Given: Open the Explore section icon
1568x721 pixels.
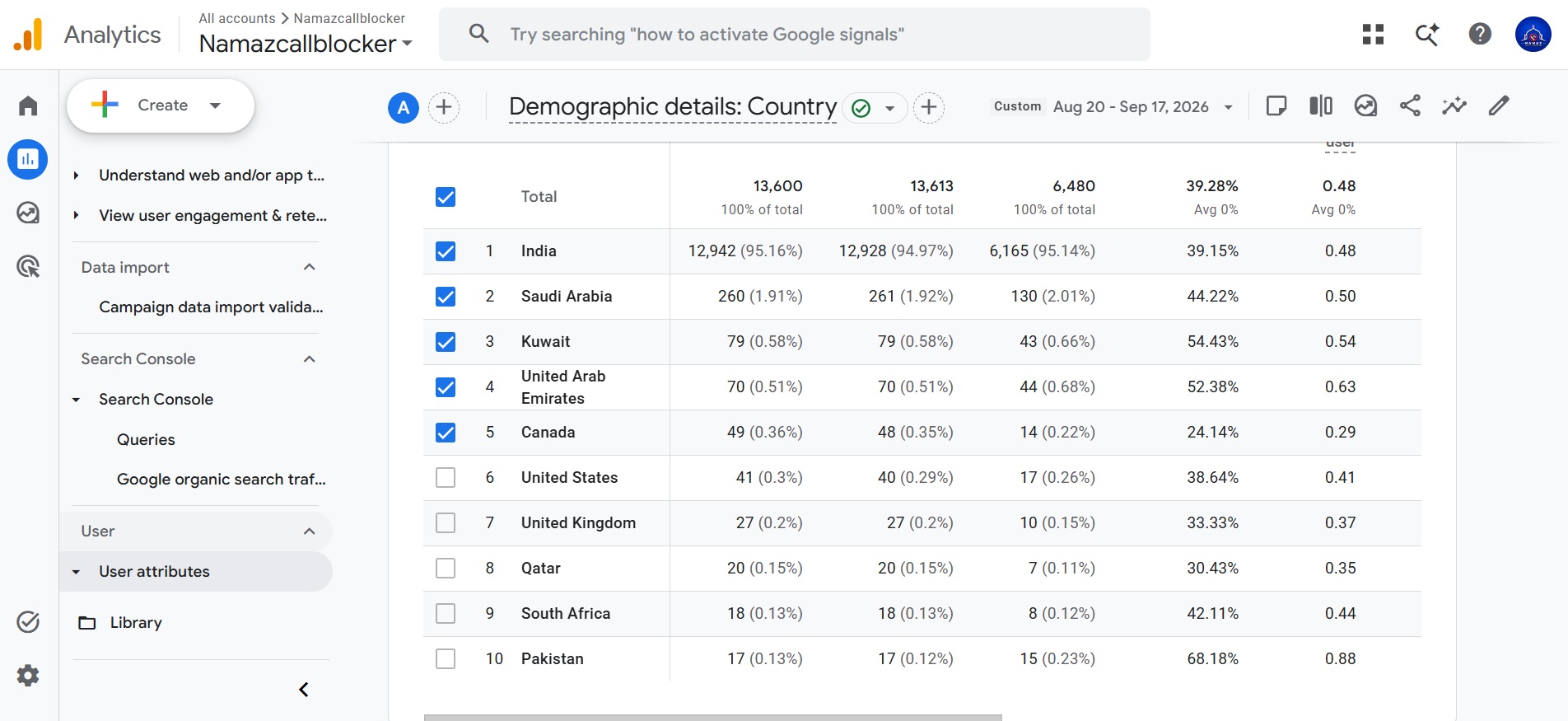Looking at the screenshot, I should pyautogui.click(x=28, y=213).
